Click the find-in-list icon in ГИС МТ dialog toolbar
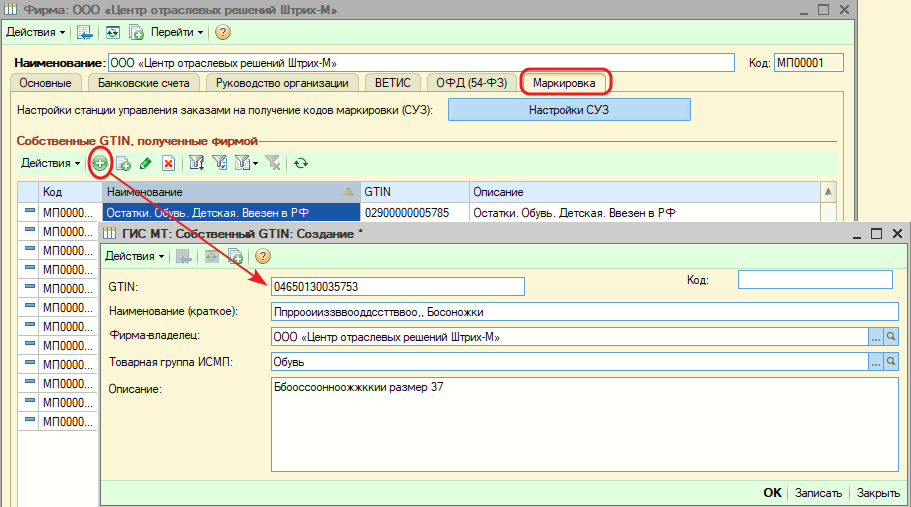The height and width of the screenshot is (507, 911). (x=184, y=256)
